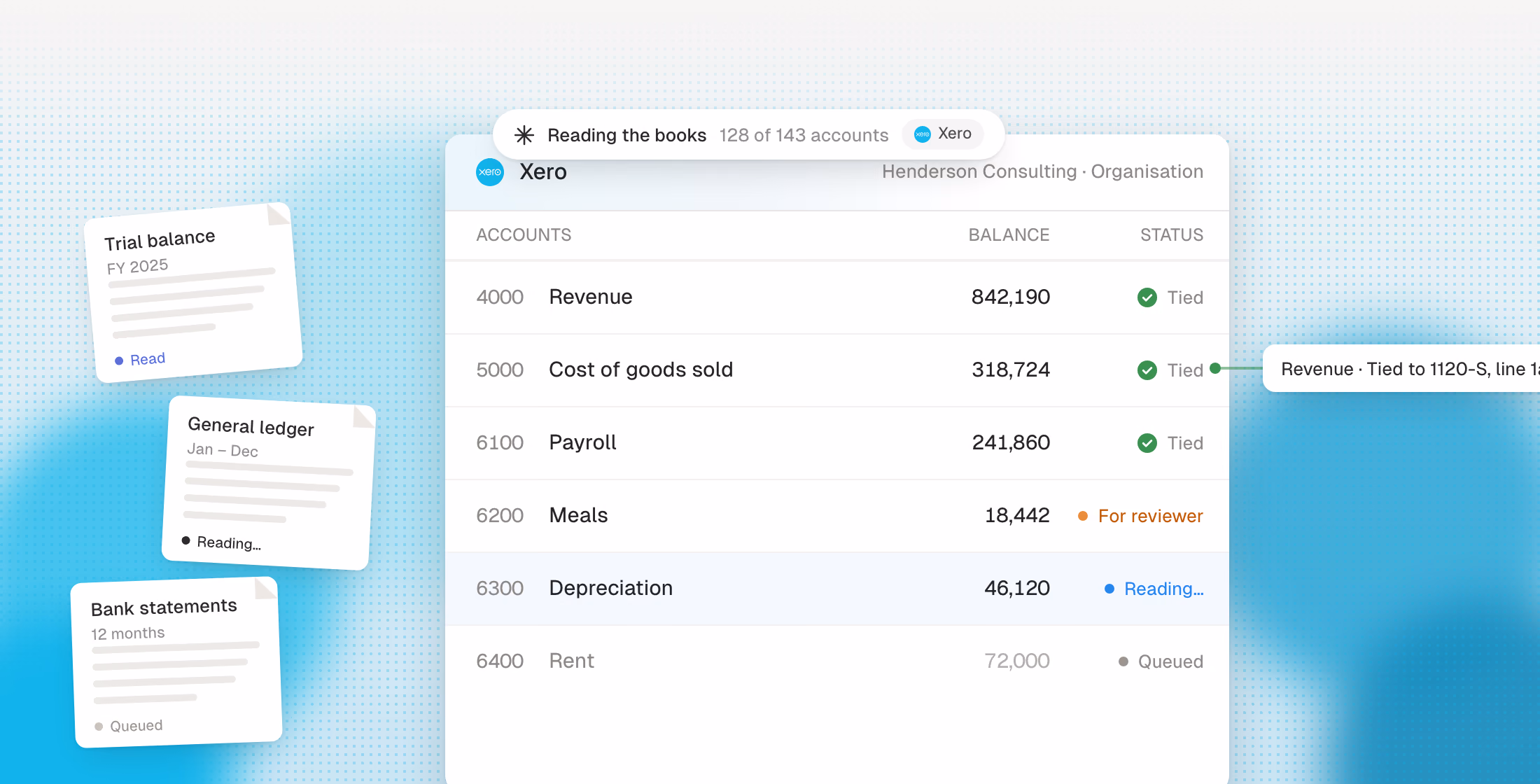This screenshot has width=1540, height=784.
Task: Click account code 4000
Action: 500,297
